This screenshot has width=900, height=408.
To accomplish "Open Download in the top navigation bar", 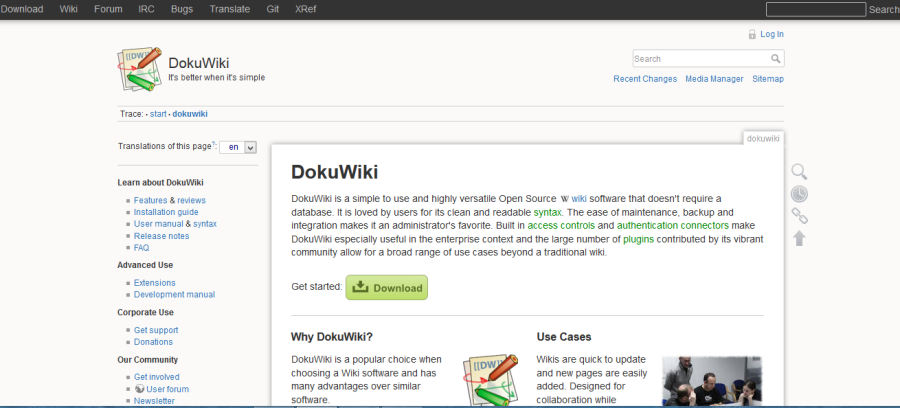I will [x=22, y=9].
